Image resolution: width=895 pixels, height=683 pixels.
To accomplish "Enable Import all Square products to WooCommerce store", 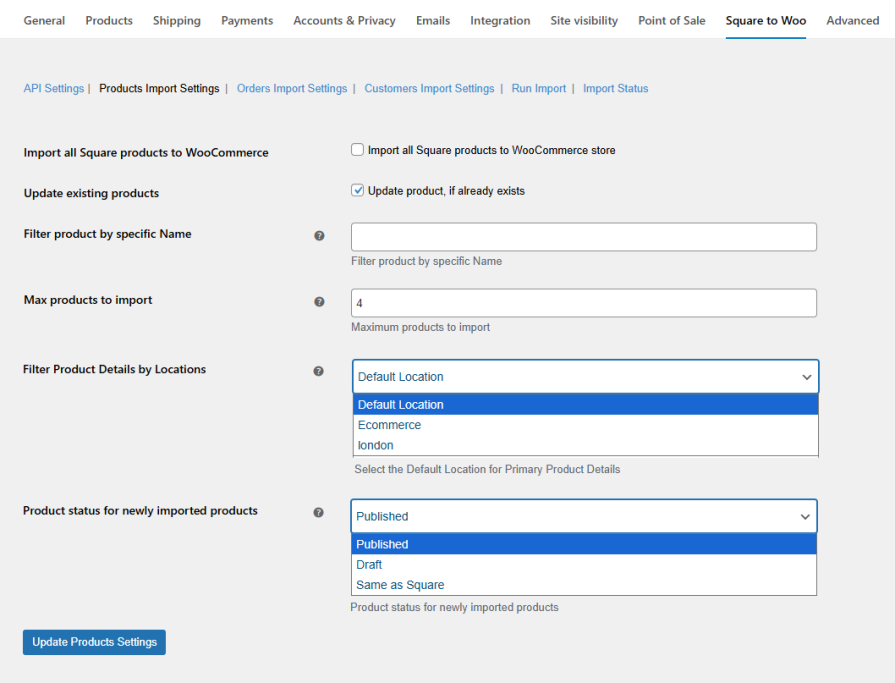I will tap(357, 149).
